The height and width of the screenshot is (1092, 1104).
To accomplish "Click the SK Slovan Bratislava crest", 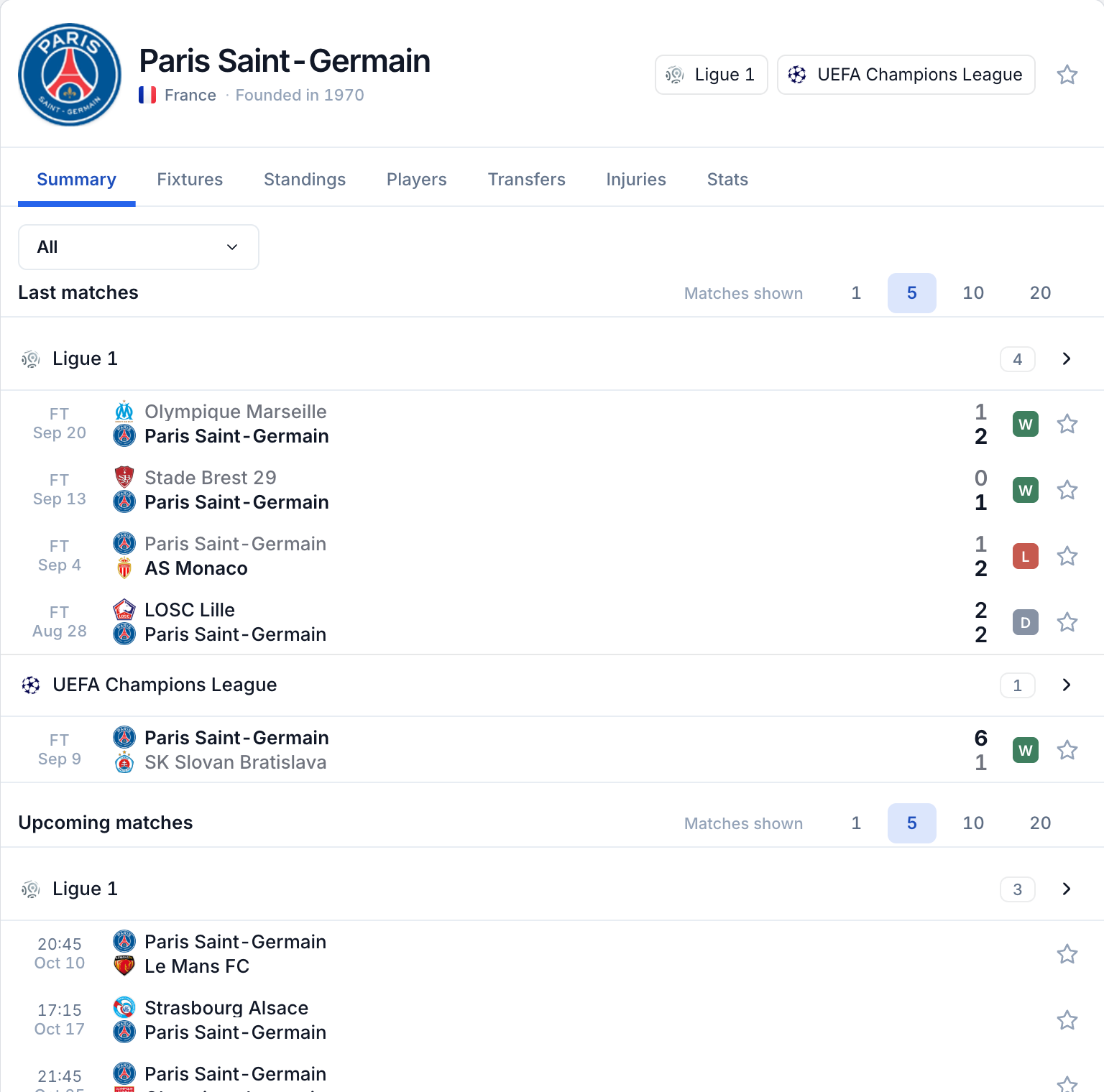I will coord(124,762).
